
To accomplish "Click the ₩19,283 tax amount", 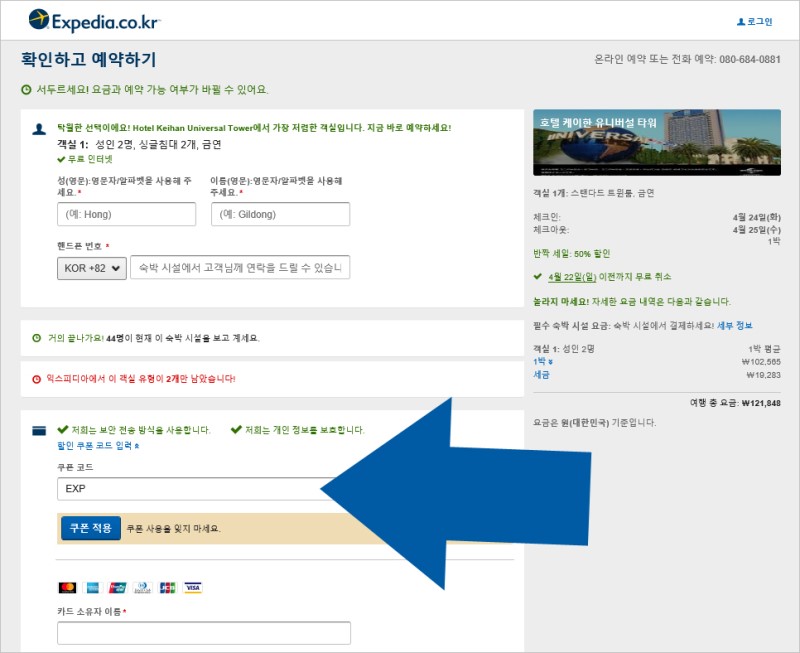I will click(763, 375).
